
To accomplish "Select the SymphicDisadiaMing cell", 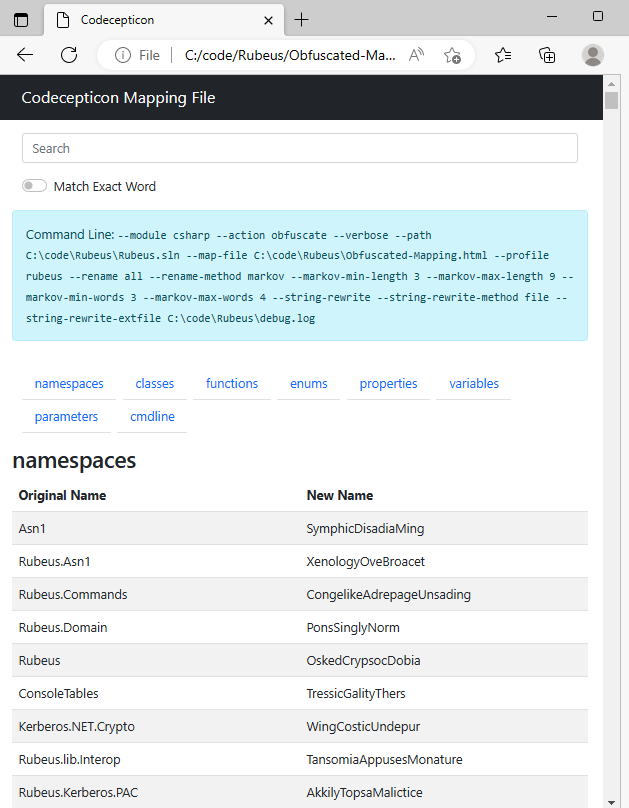I will (x=444, y=529).
